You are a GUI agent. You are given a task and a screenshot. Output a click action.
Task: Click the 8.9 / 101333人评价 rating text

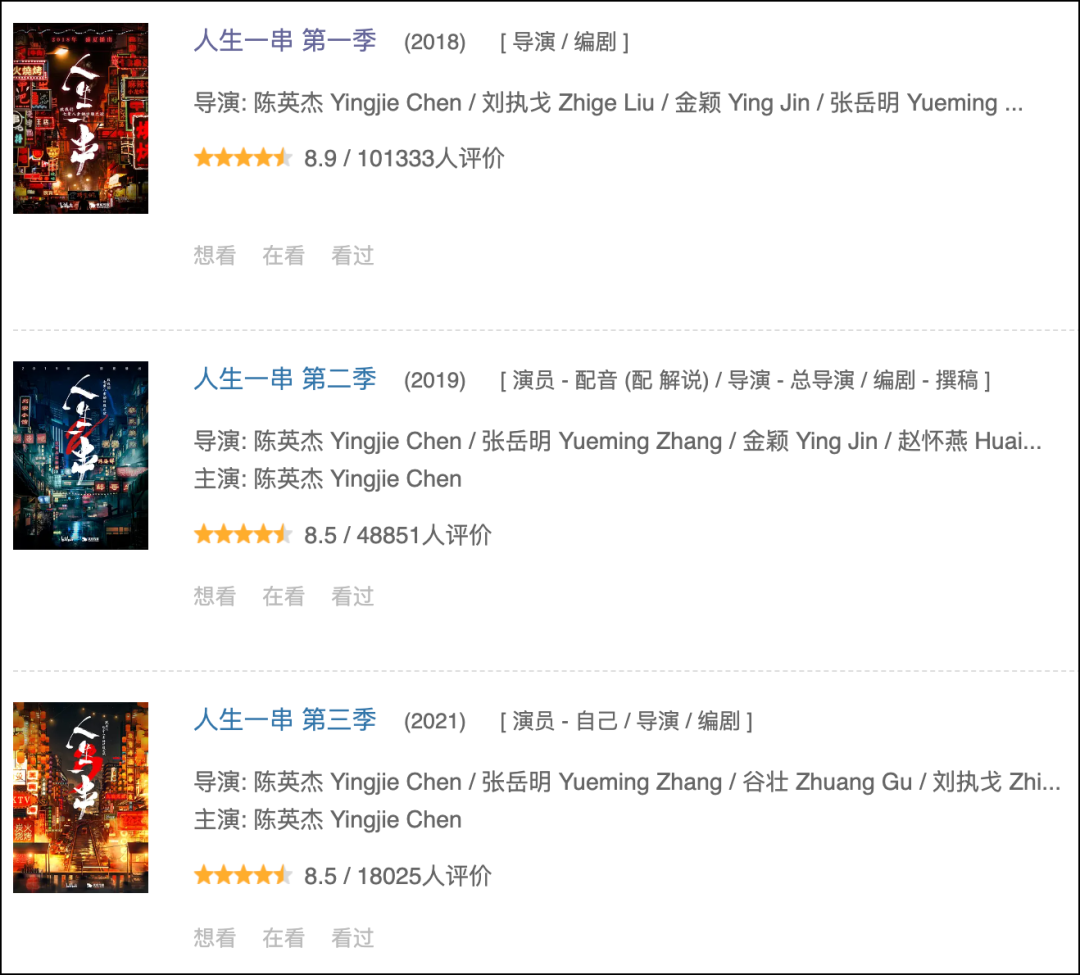(x=404, y=158)
